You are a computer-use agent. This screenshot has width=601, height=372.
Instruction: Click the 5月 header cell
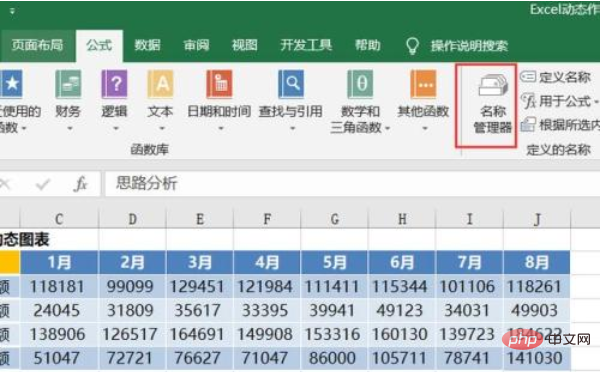point(335,262)
